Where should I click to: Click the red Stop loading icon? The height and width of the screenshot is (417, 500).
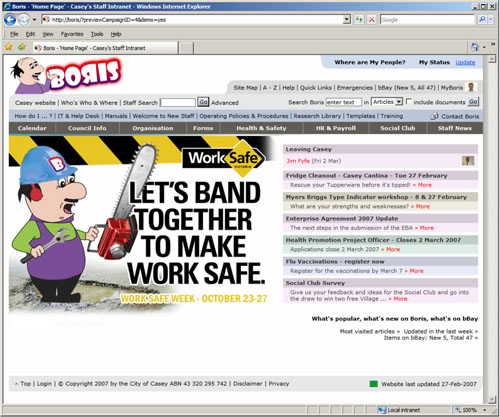point(371,20)
